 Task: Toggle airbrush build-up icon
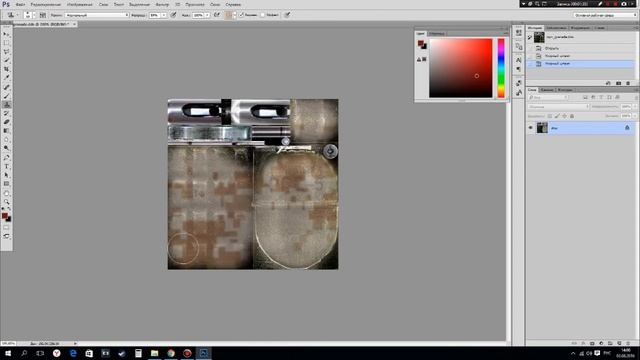pyautogui.click(x=217, y=15)
